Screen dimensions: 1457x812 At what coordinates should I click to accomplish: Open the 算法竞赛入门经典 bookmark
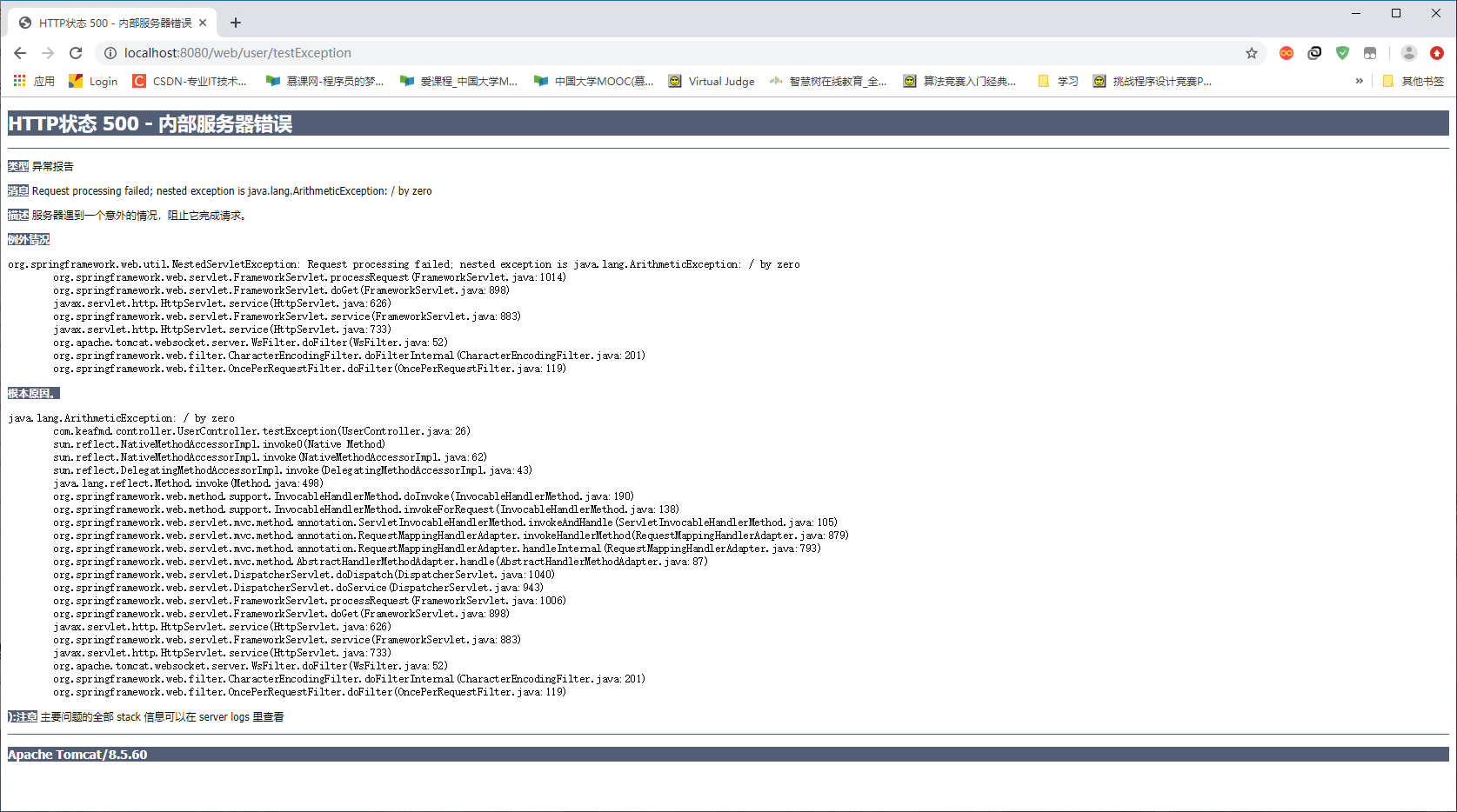[x=959, y=81]
